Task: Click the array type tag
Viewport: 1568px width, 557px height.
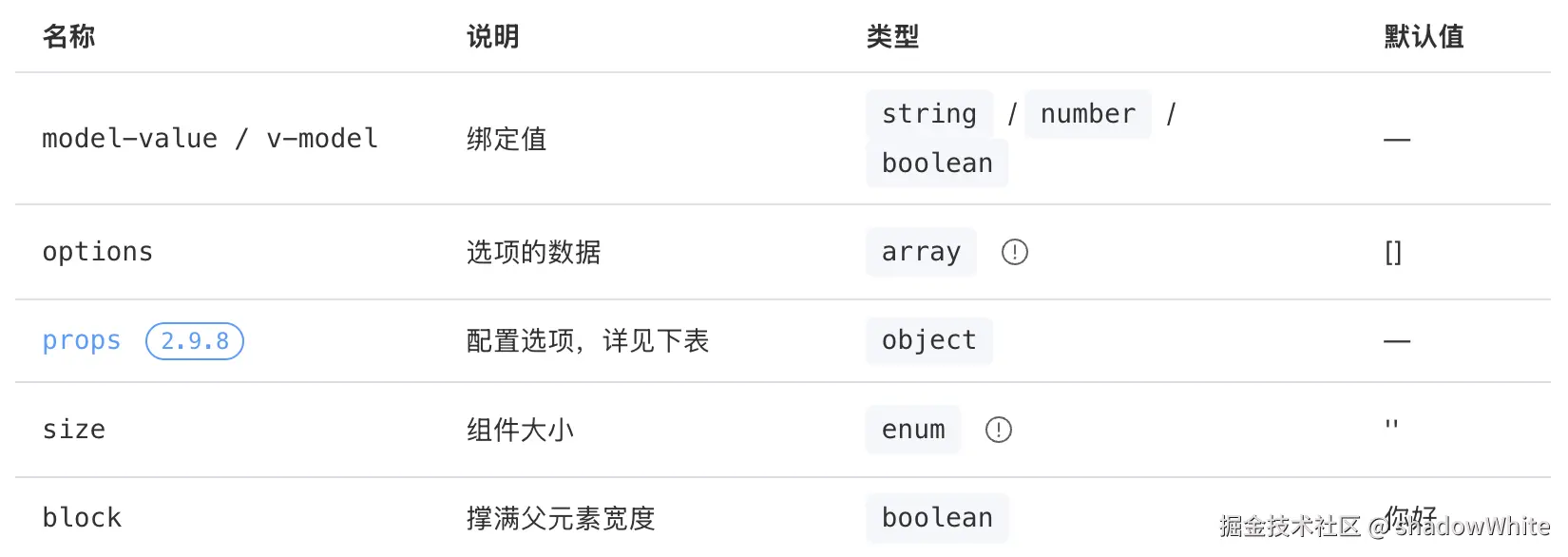Action: 920,252
